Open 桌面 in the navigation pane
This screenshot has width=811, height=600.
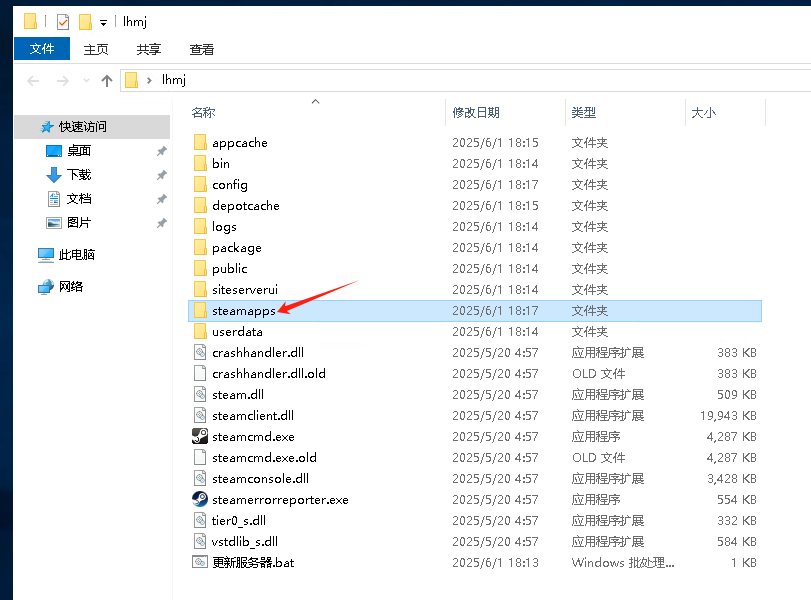(79, 151)
